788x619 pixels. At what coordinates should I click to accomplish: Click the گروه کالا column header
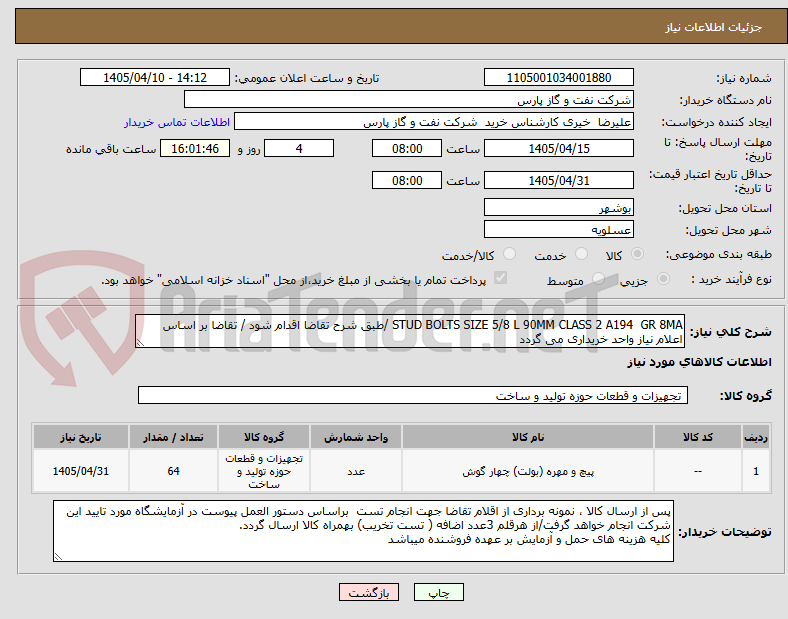(264, 437)
